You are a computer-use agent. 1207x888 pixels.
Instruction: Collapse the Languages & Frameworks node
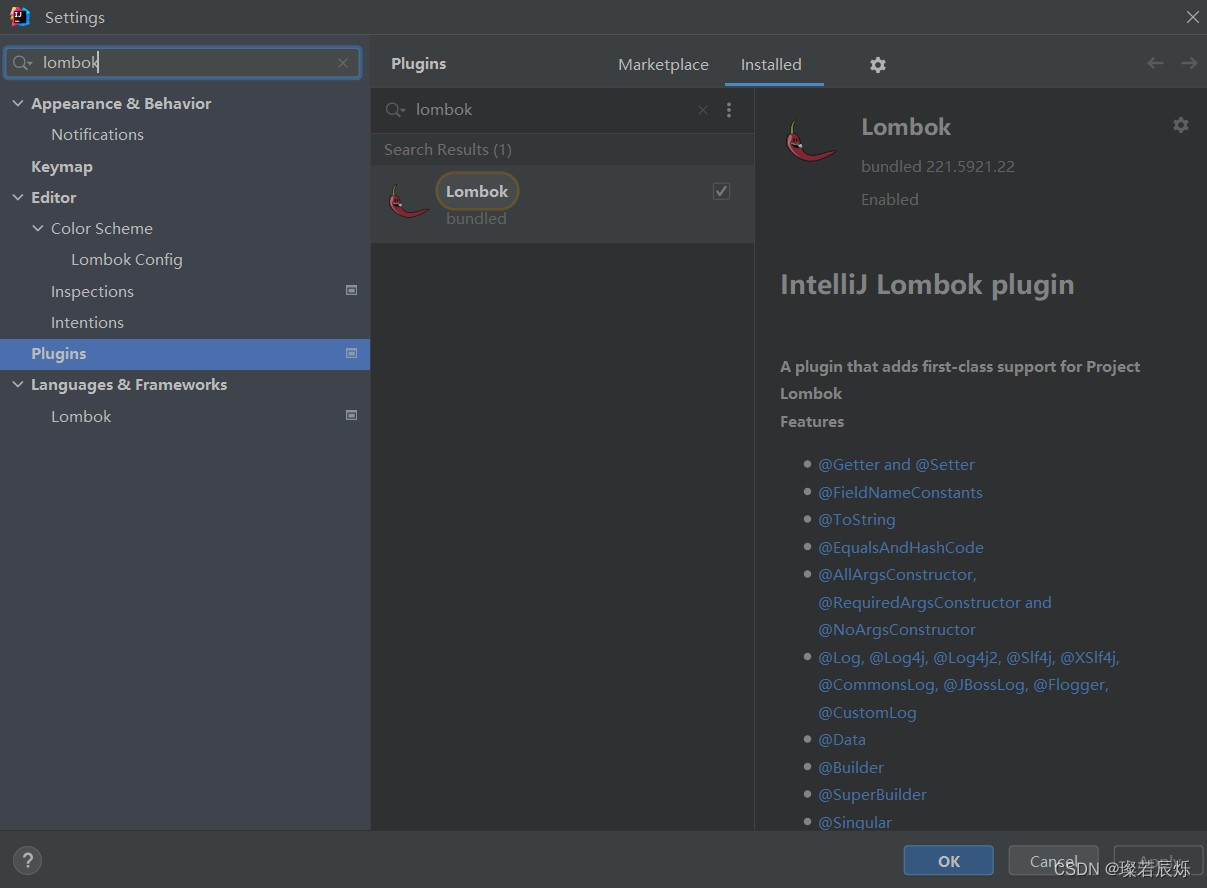click(x=17, y=384)
